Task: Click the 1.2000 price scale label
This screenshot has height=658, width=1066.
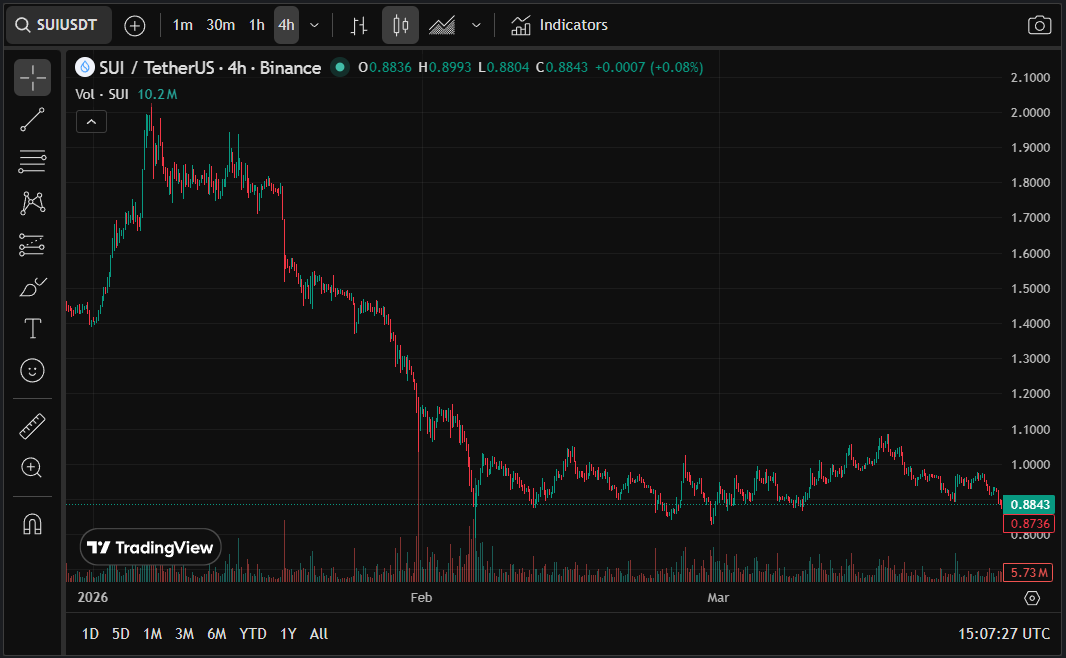Action: [1030, 394]
